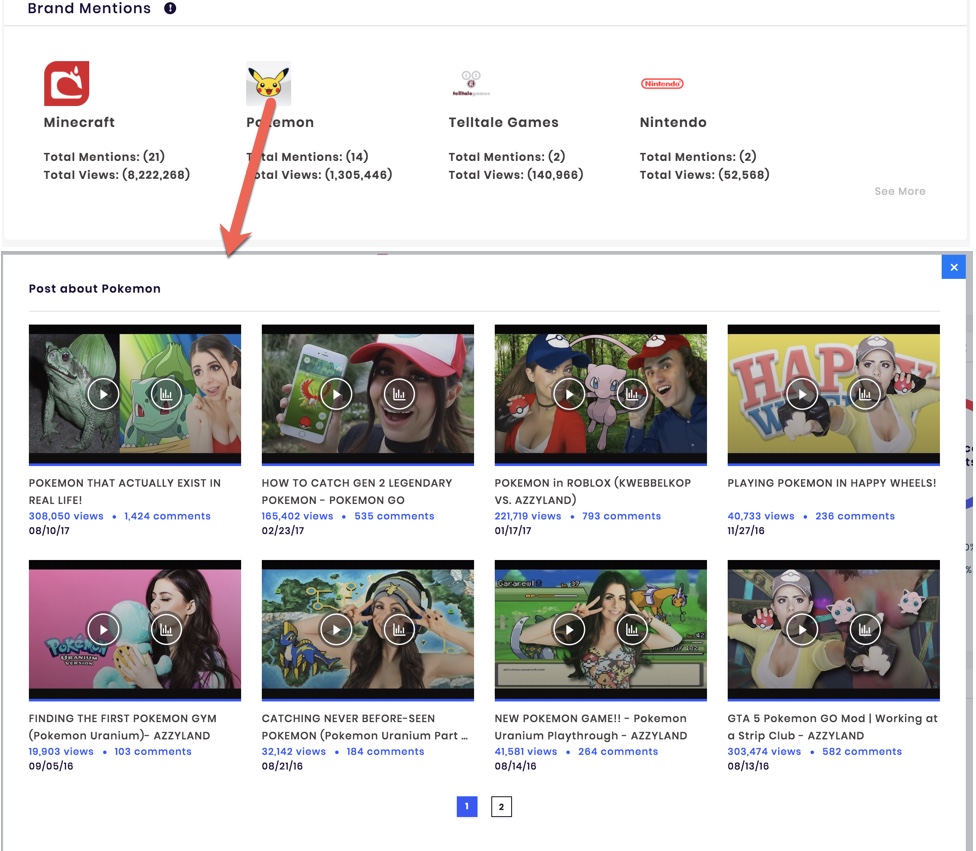
Task: Open the Minecraft brand logo
Action: pyautogui.click(x=67, y=83)
